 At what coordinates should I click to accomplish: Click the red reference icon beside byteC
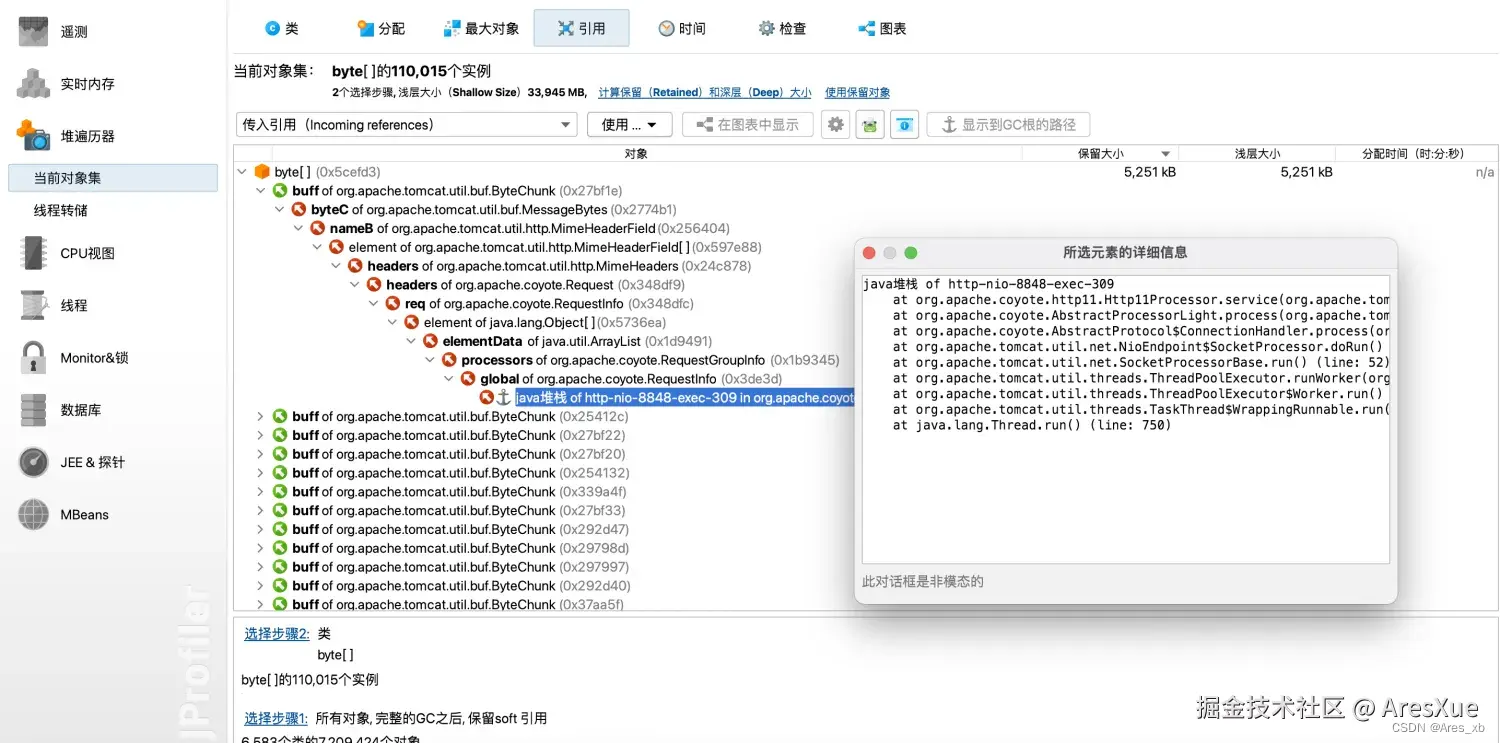click(x=299, y=210)
